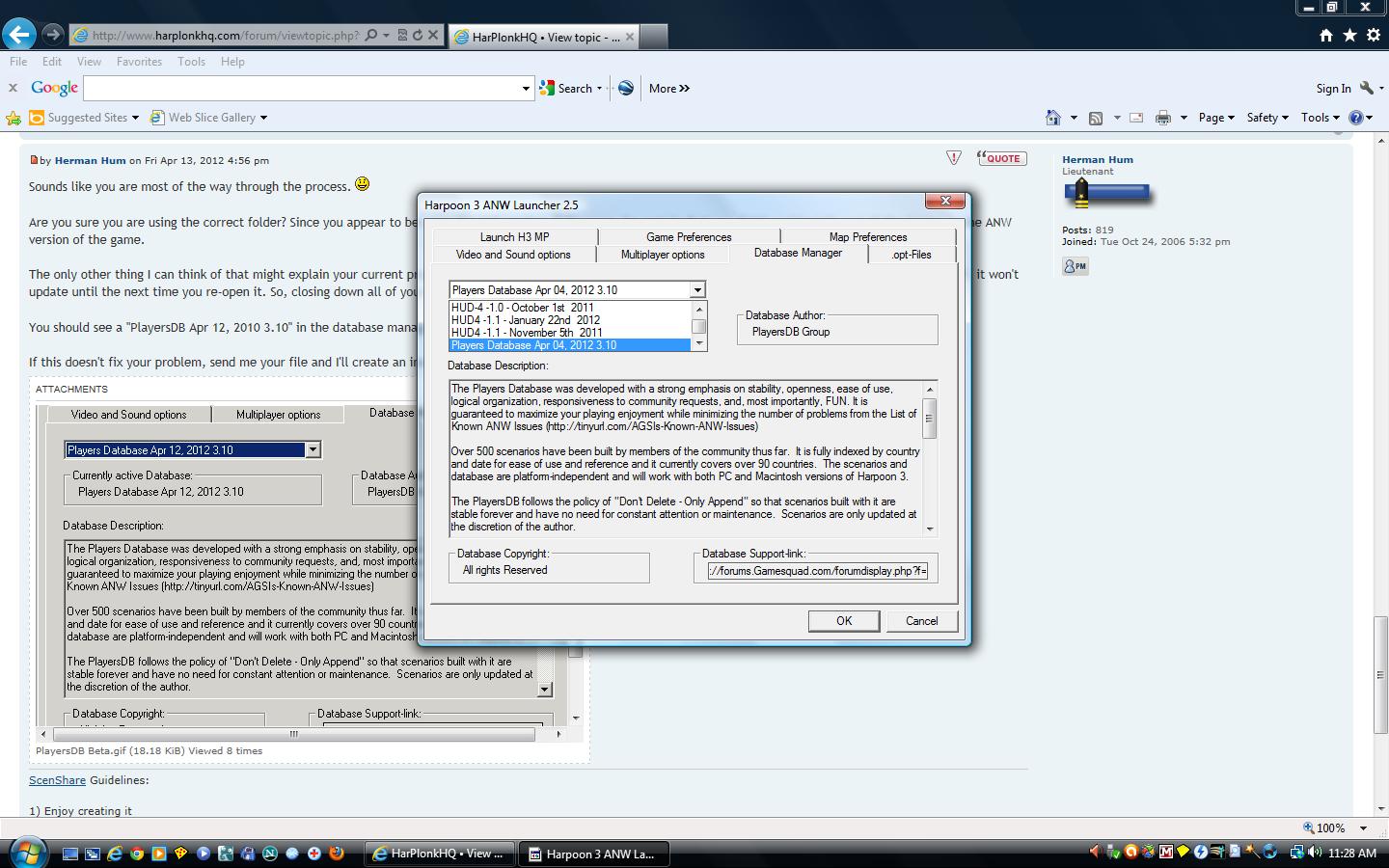Select HUD-4 -1.0 - October 1st 2011
The width and height of the screenshot is (1389, 868).
point(570,308)
